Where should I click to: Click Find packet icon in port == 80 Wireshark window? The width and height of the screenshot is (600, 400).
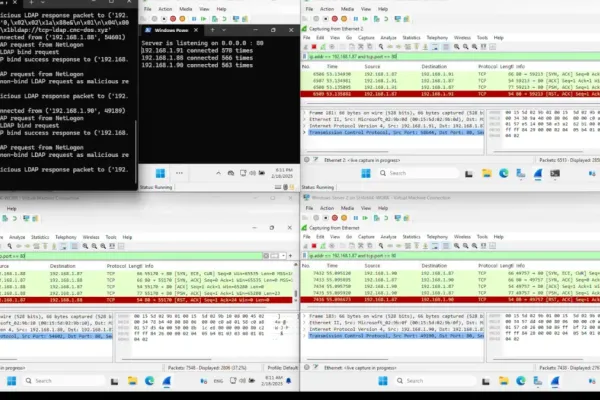[x=10, y=246]
